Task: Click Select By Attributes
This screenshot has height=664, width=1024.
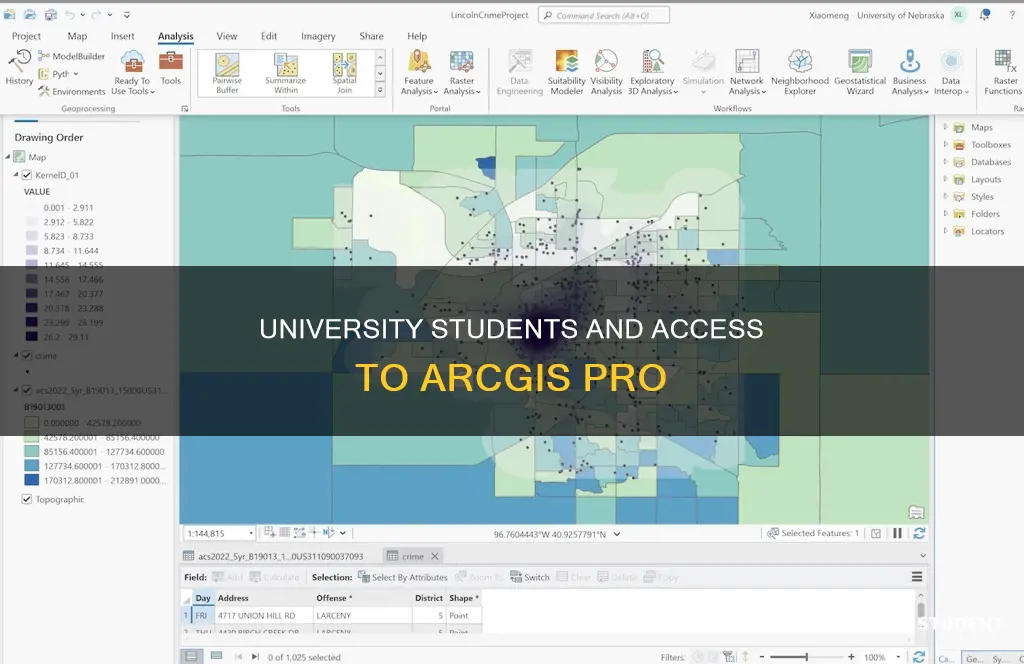Action: click(402, 577)
